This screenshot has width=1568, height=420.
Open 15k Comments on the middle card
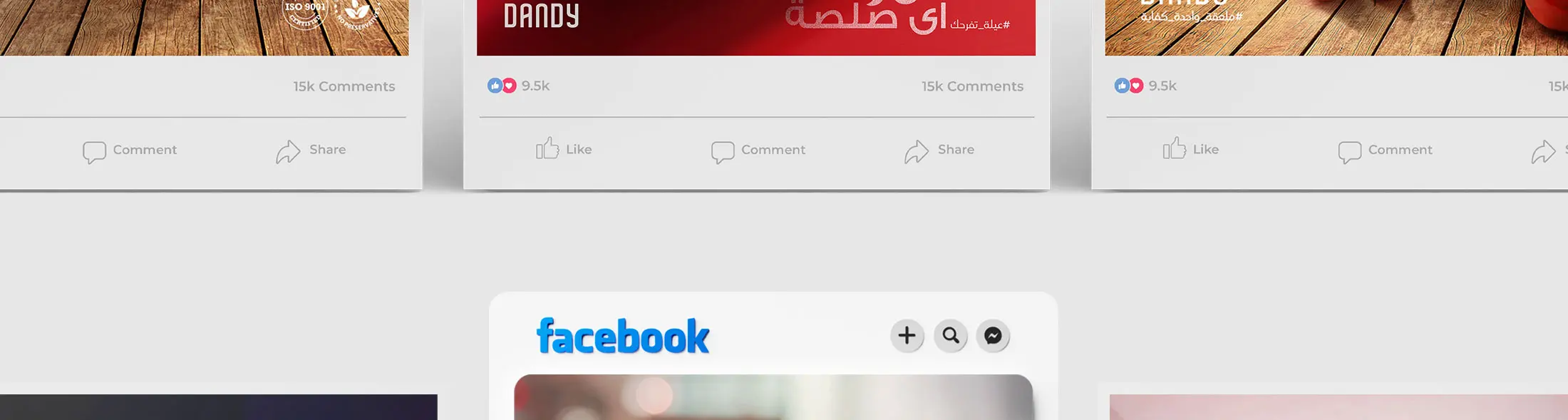pyautogui.click(x=972, y=86)
